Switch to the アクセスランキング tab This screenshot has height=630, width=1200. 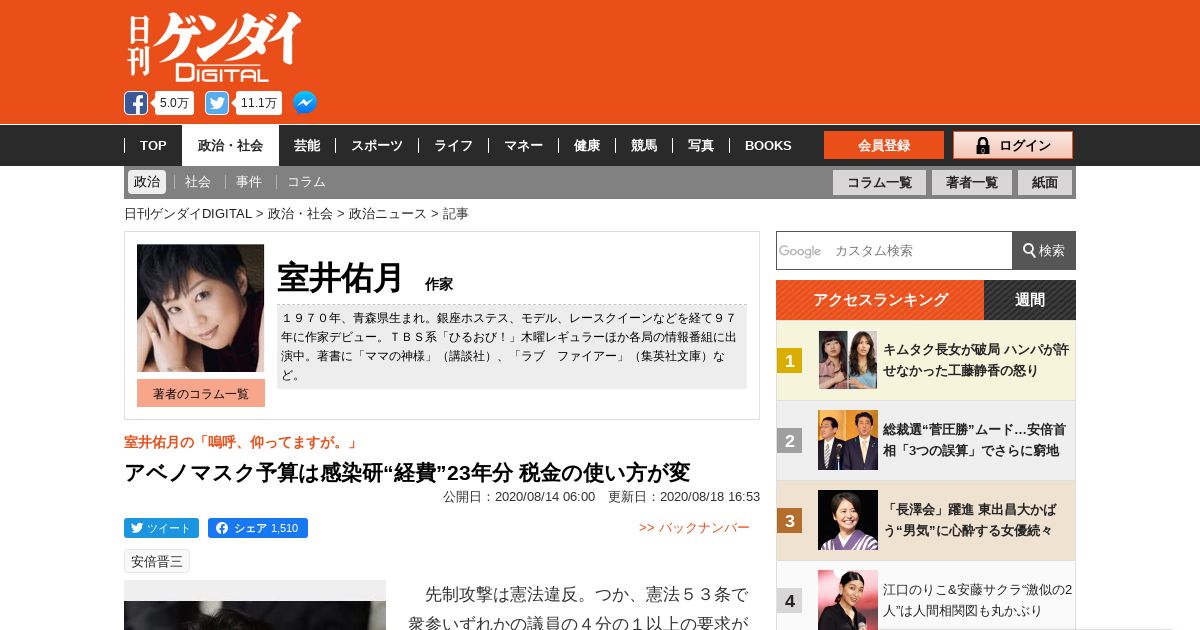coord(880,300)
